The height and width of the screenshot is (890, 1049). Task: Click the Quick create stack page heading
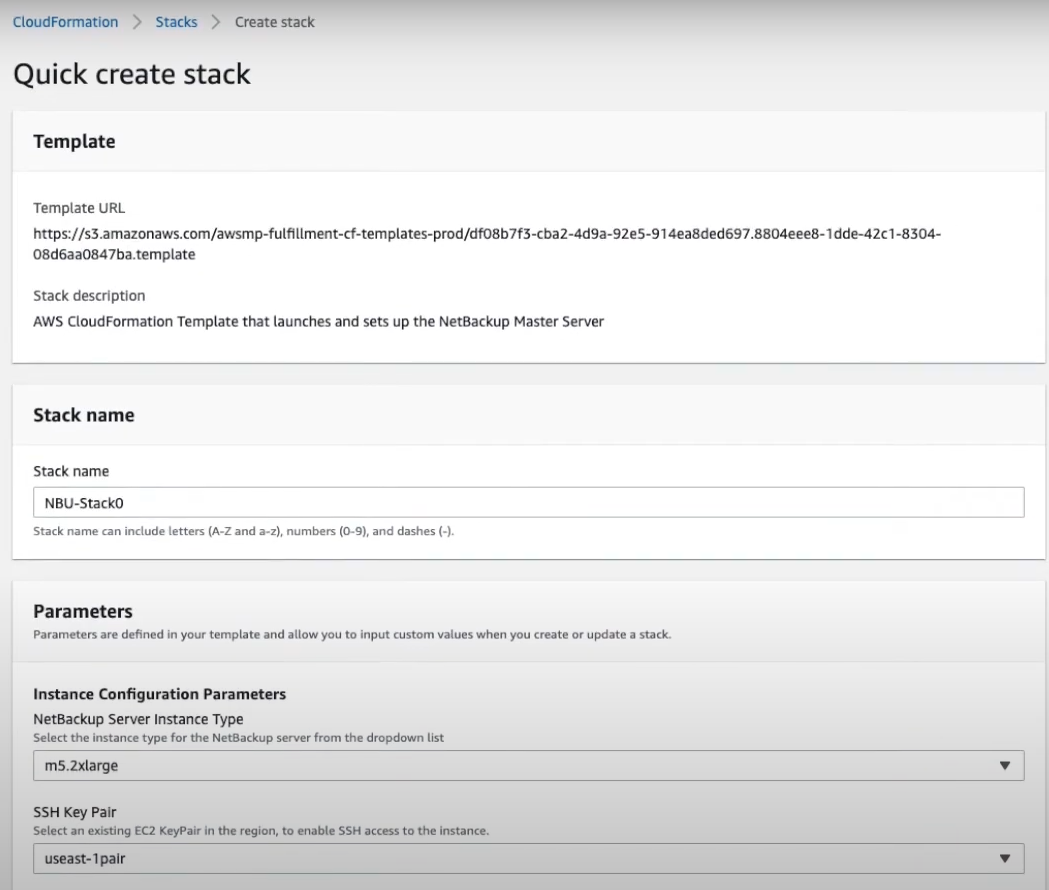tap(132, 74)
